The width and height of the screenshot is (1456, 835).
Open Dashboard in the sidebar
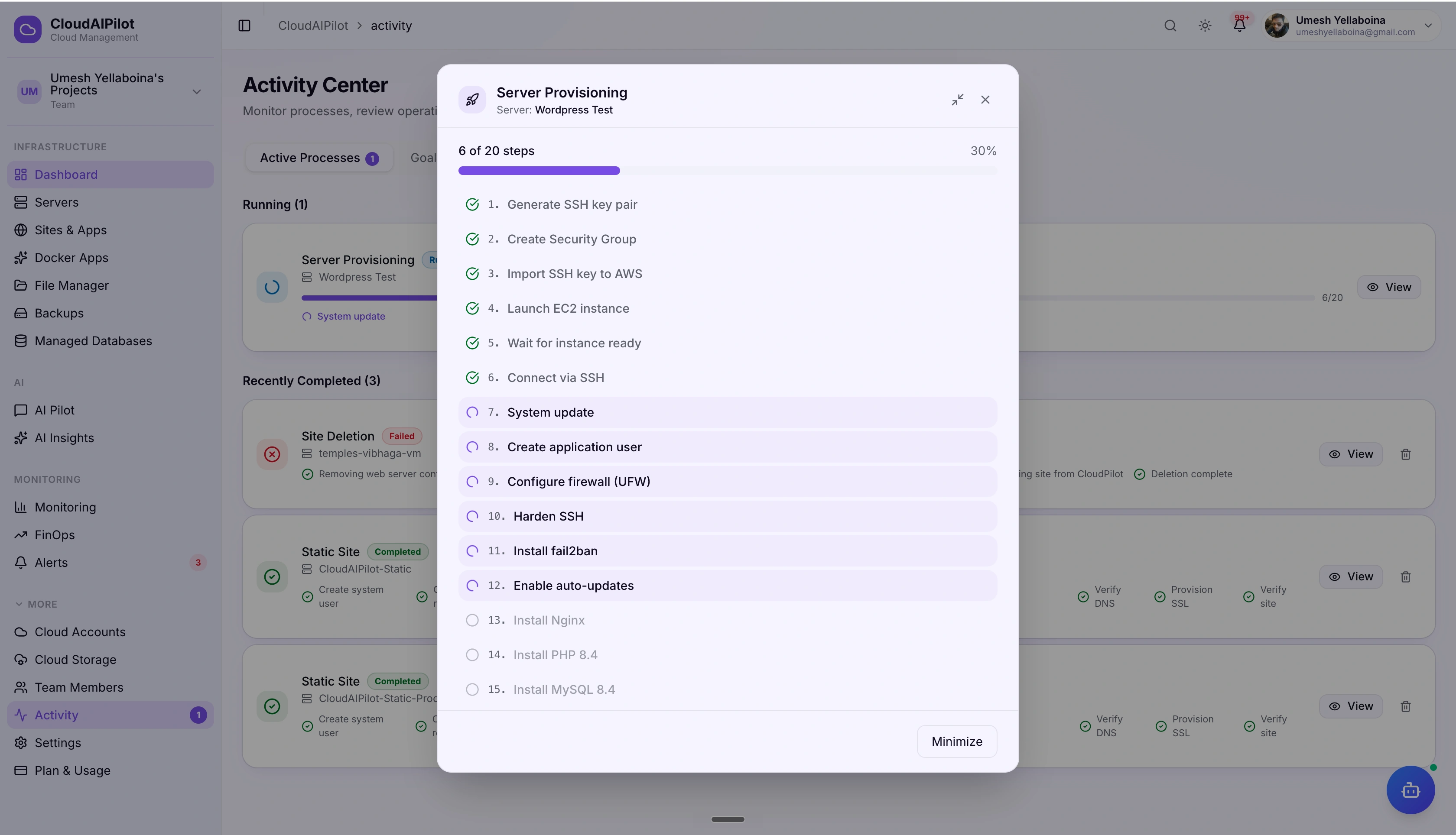pos(110,175)
